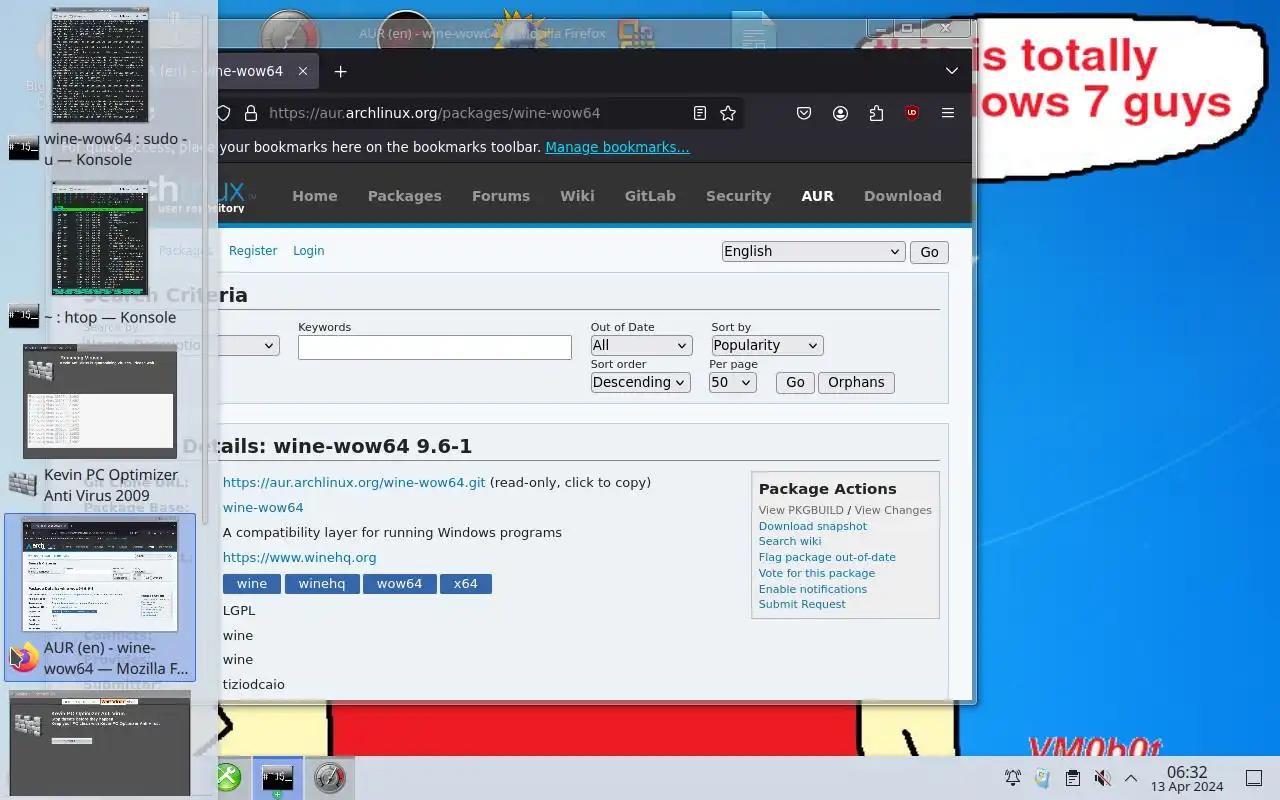Select the wine keyword tag

pyautogui.click(x=252, y=583)
